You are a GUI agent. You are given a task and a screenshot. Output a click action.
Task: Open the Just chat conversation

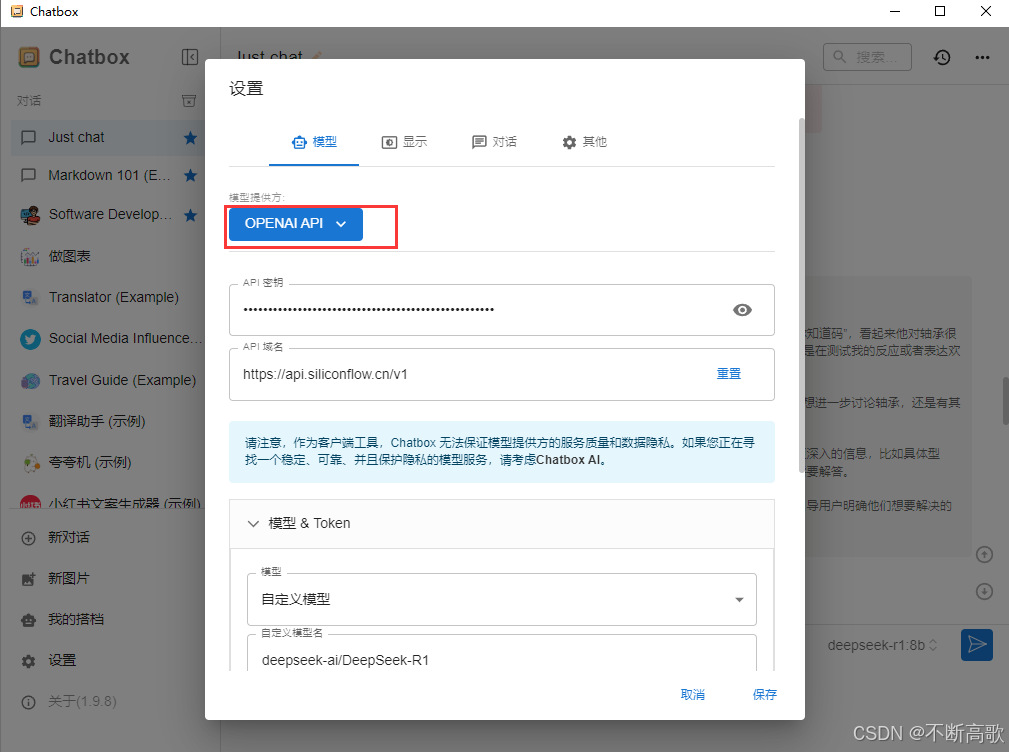tap(107, 138)
